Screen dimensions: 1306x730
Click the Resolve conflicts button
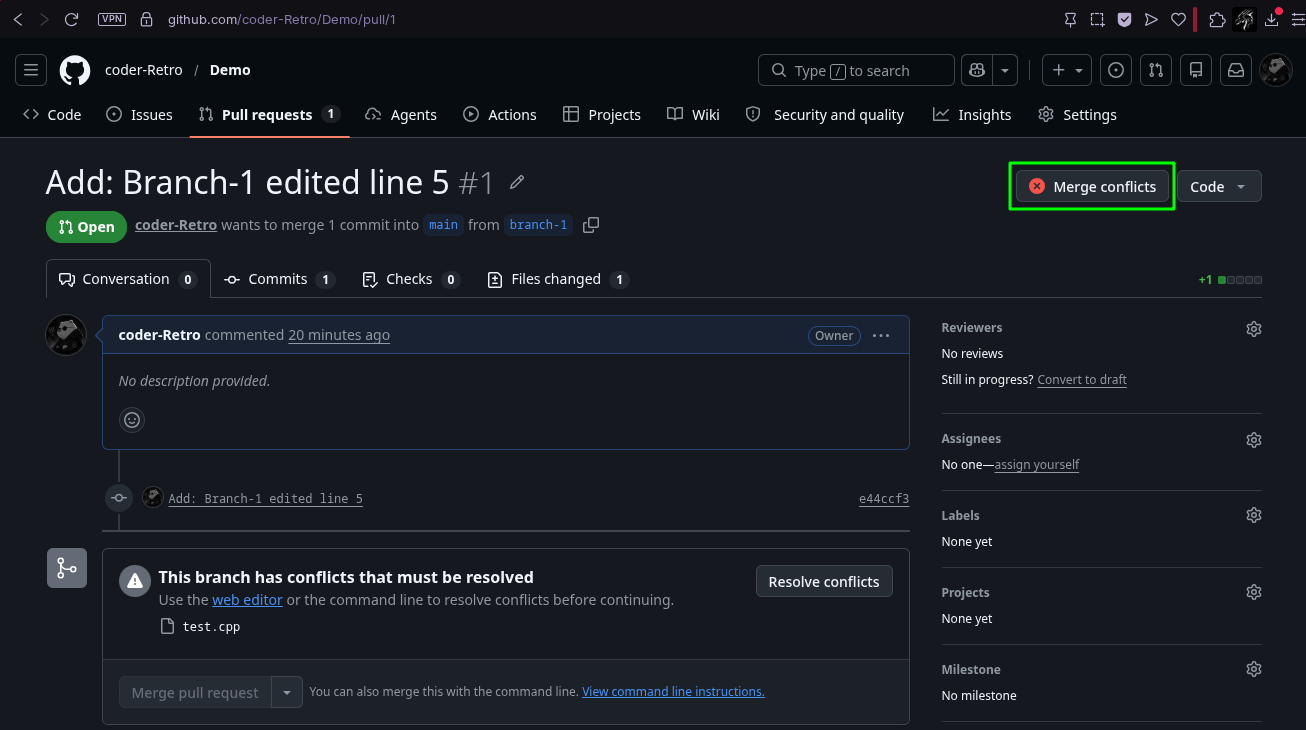click(824, 582)
